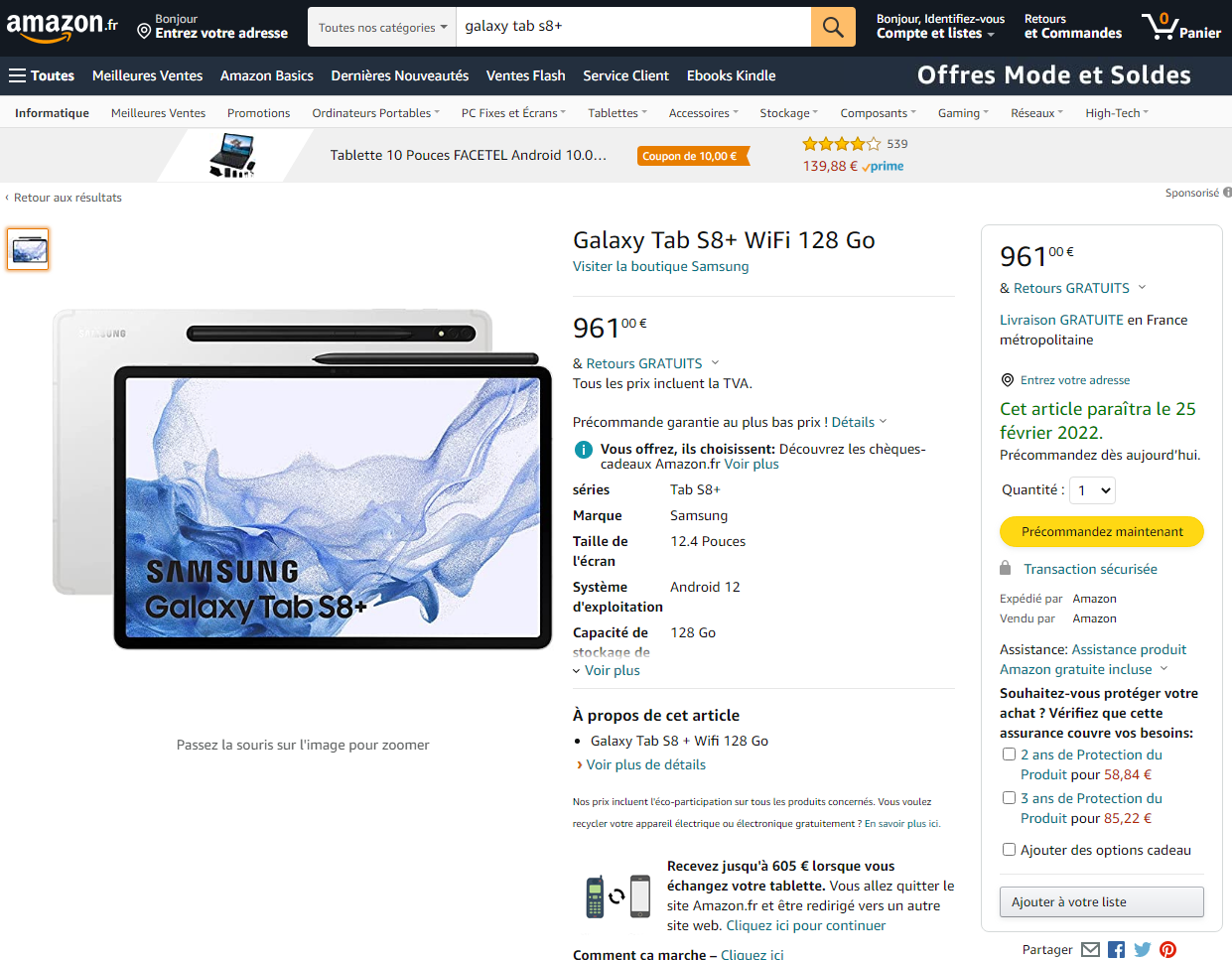Click the sponsored FACETEL tablet image
This screenshot has width=1232, height=960.
pos(232,156)
